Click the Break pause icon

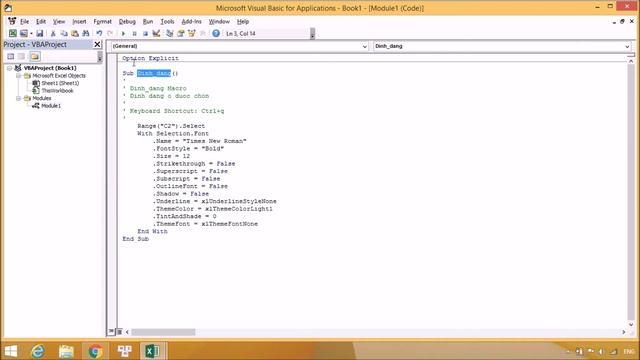click(x=134, y=33)
